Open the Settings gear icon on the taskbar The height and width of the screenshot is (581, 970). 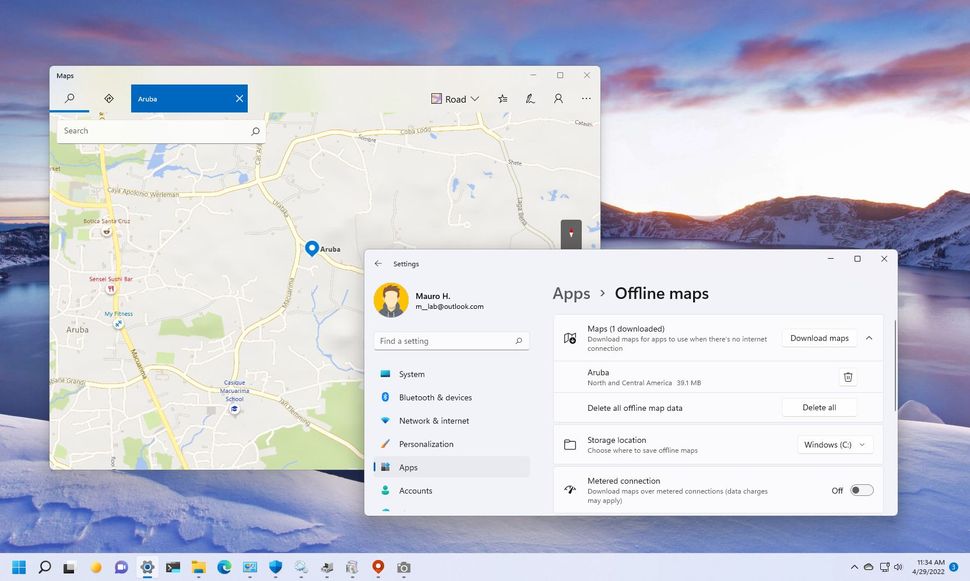click(147, 567)
